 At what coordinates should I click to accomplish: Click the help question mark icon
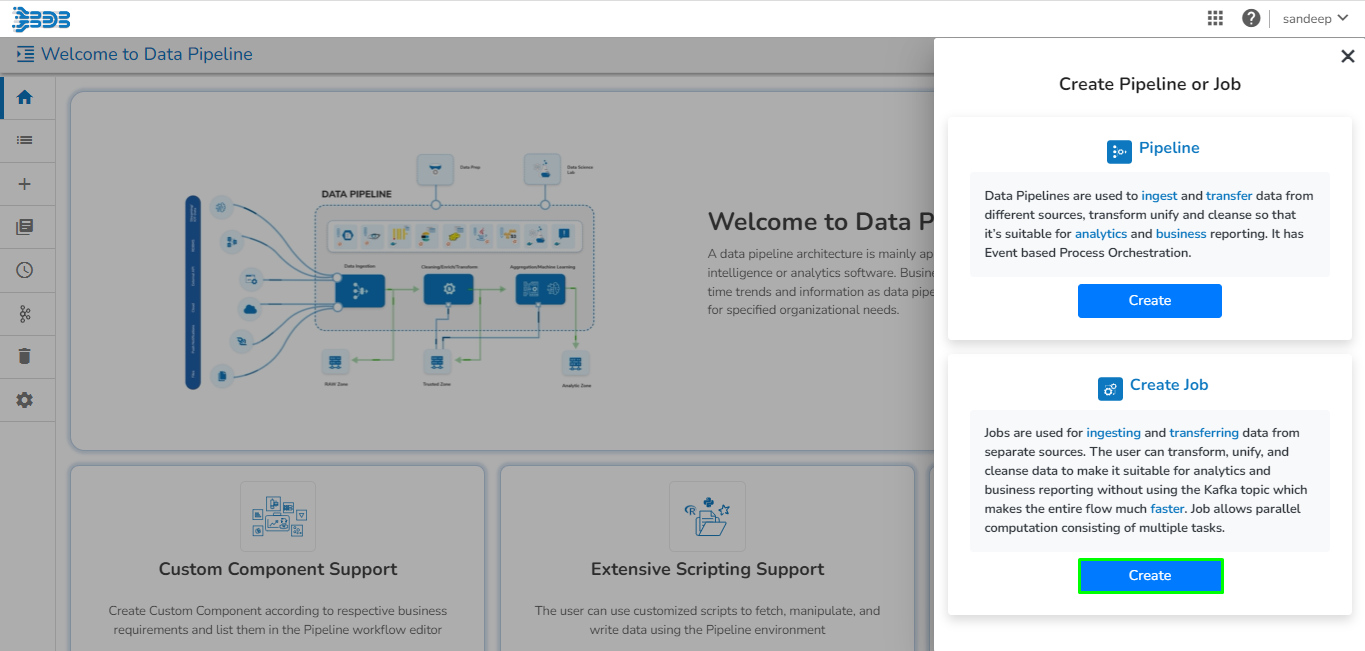point(1251,18)
